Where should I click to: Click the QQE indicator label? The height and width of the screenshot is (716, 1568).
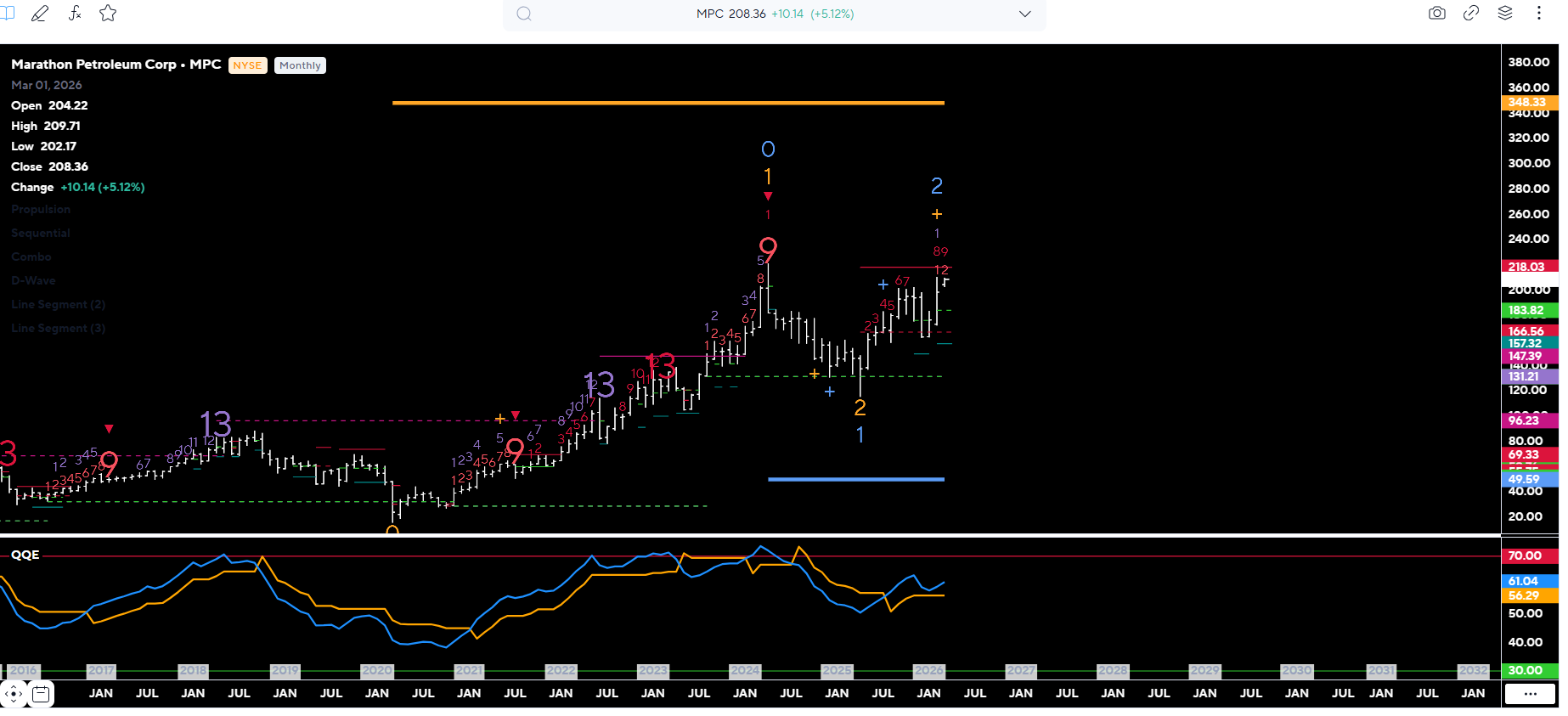tap(25, 555)
